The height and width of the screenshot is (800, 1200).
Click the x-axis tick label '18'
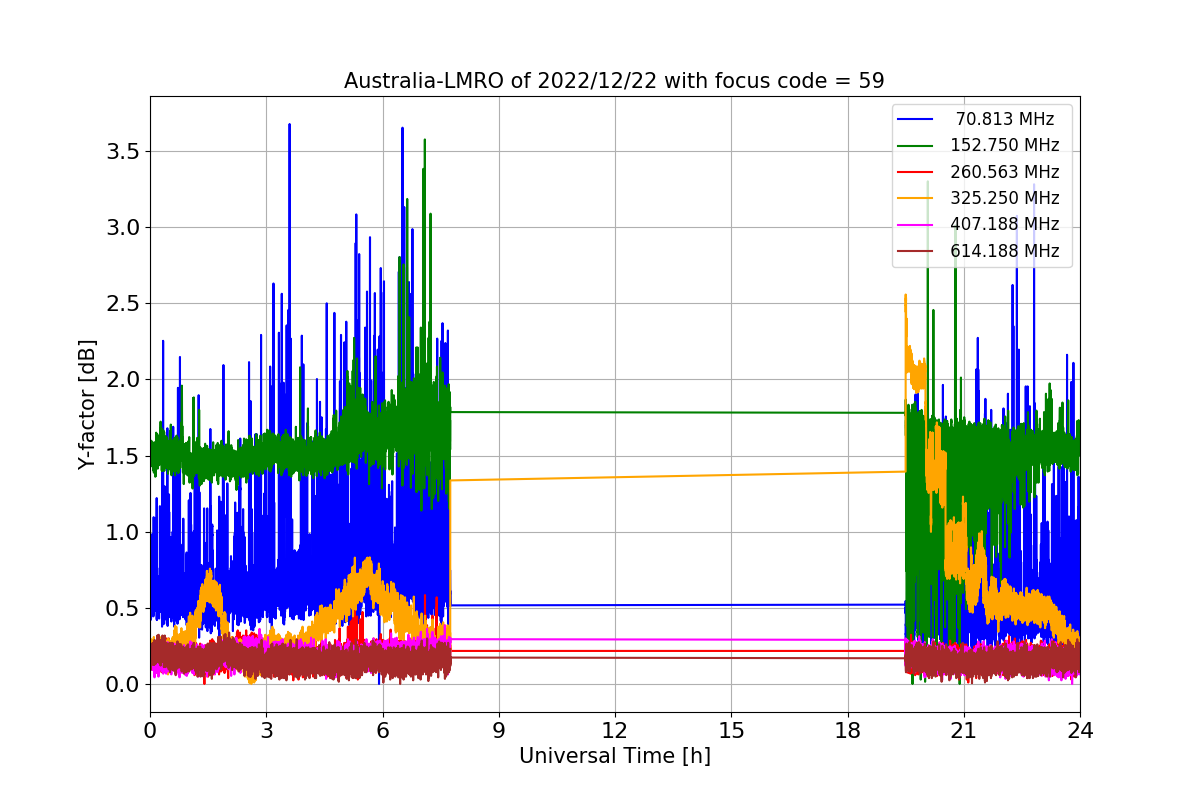coord(848,731)
